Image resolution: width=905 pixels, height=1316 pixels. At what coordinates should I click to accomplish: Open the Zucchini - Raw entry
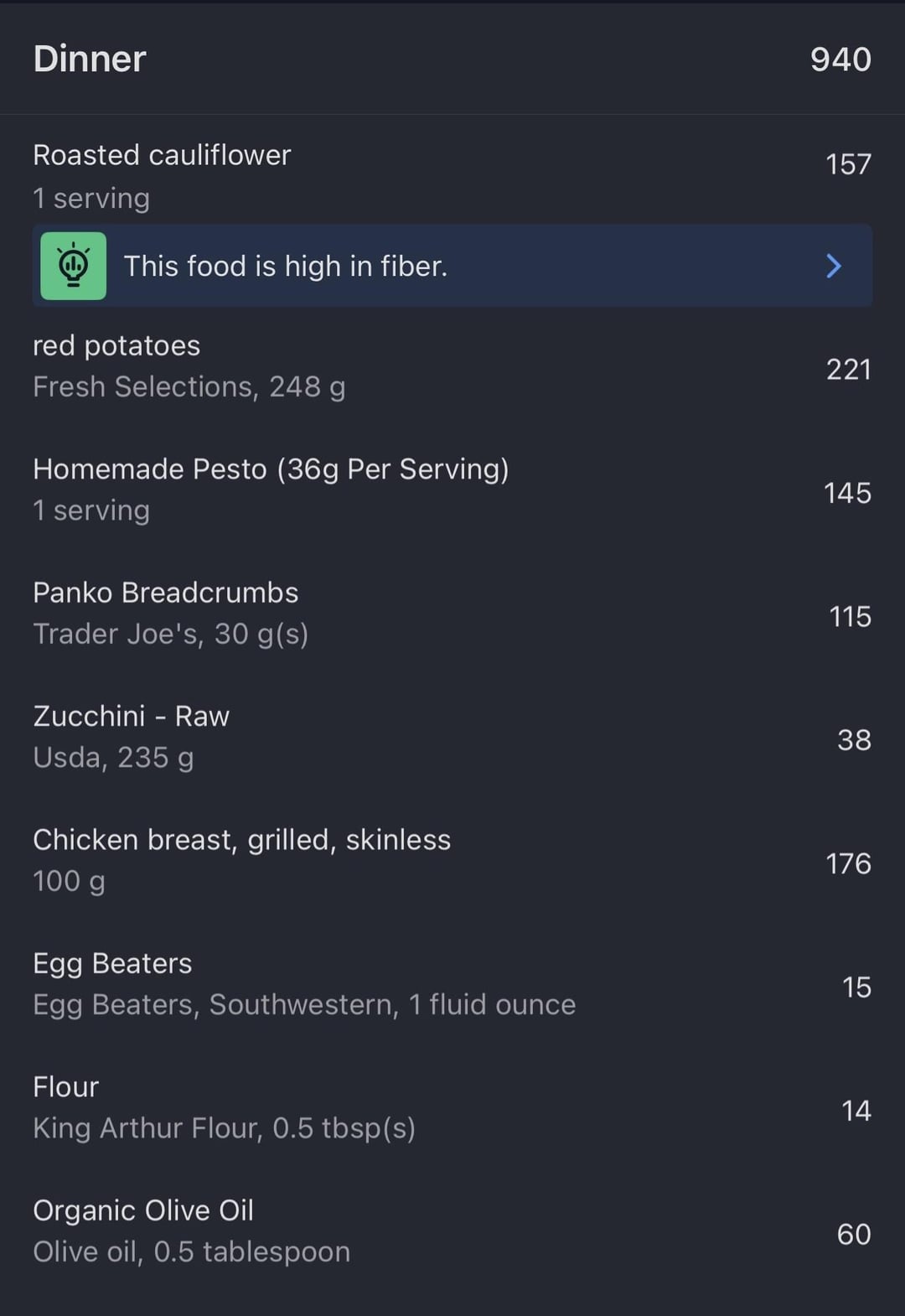131,717
